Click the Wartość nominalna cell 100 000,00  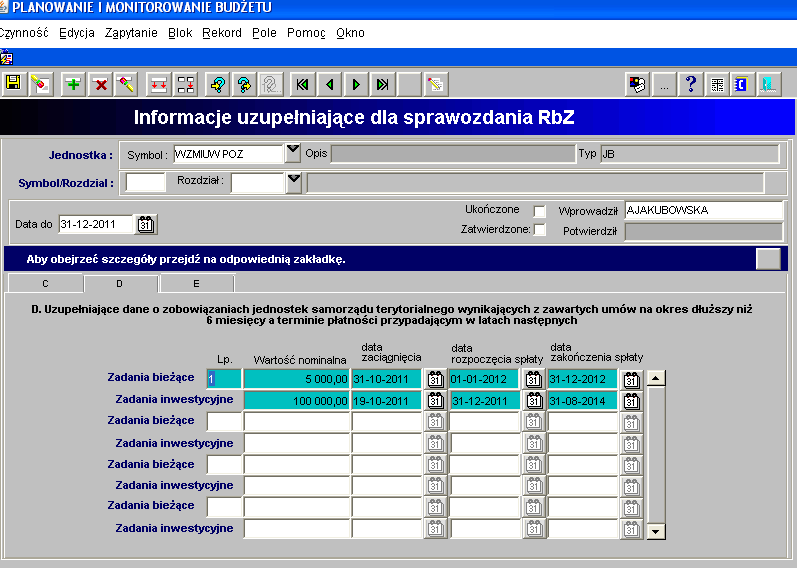click(x=296, y=401)
